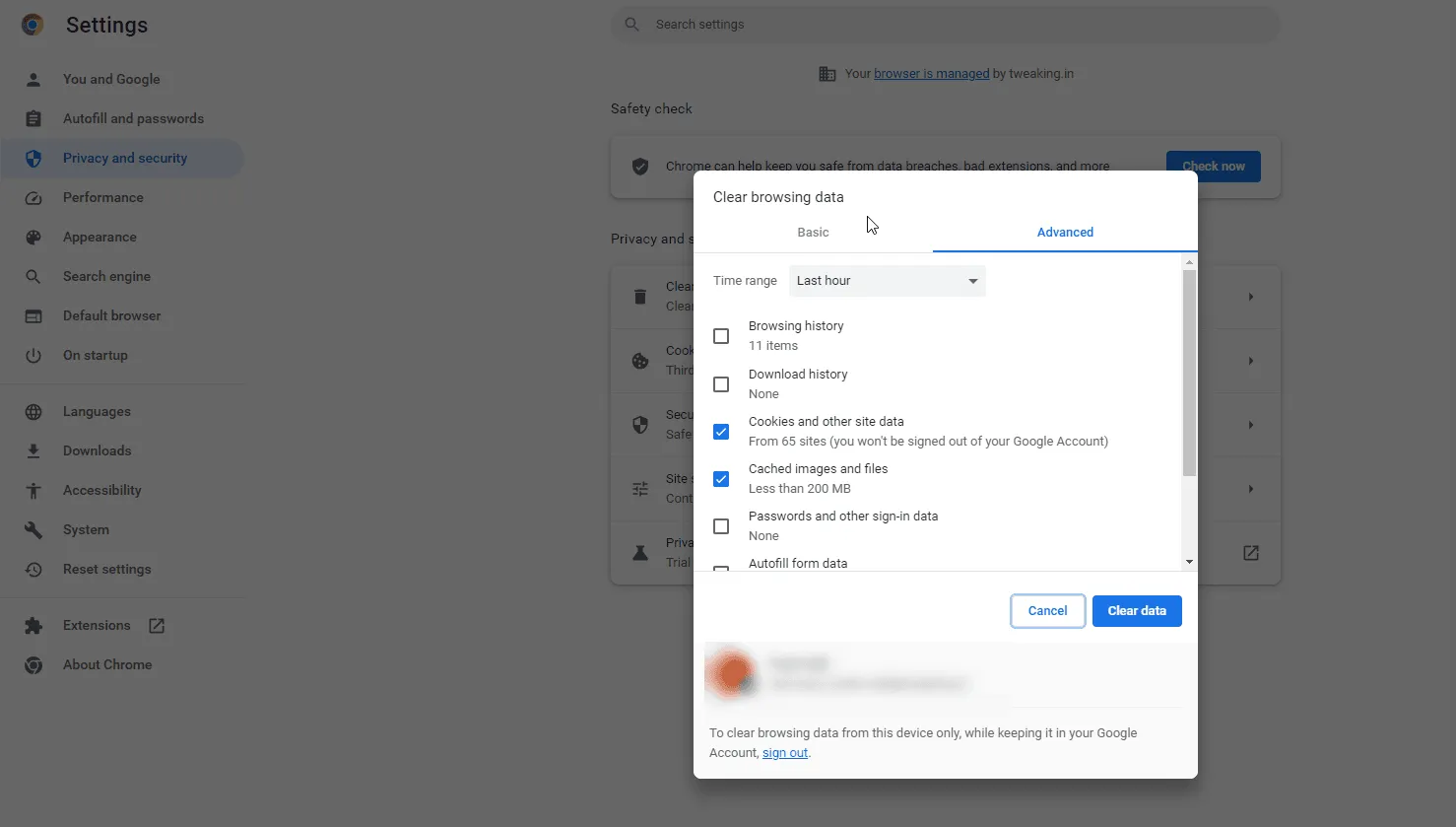This screenshot has width=1456, height=827.
Task: Click the Chrome logo next to Settings
Action: (33, 25)
